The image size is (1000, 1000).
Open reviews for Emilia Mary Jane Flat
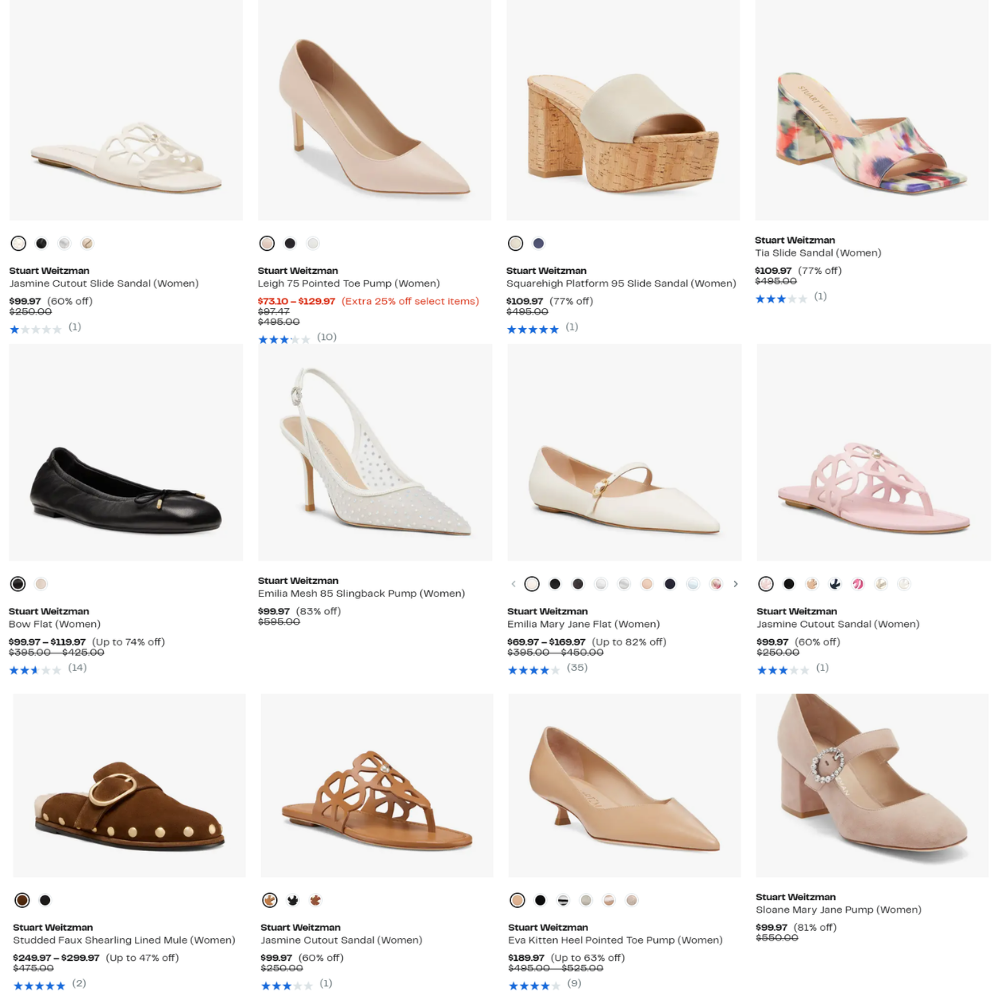tap(577, 668)
